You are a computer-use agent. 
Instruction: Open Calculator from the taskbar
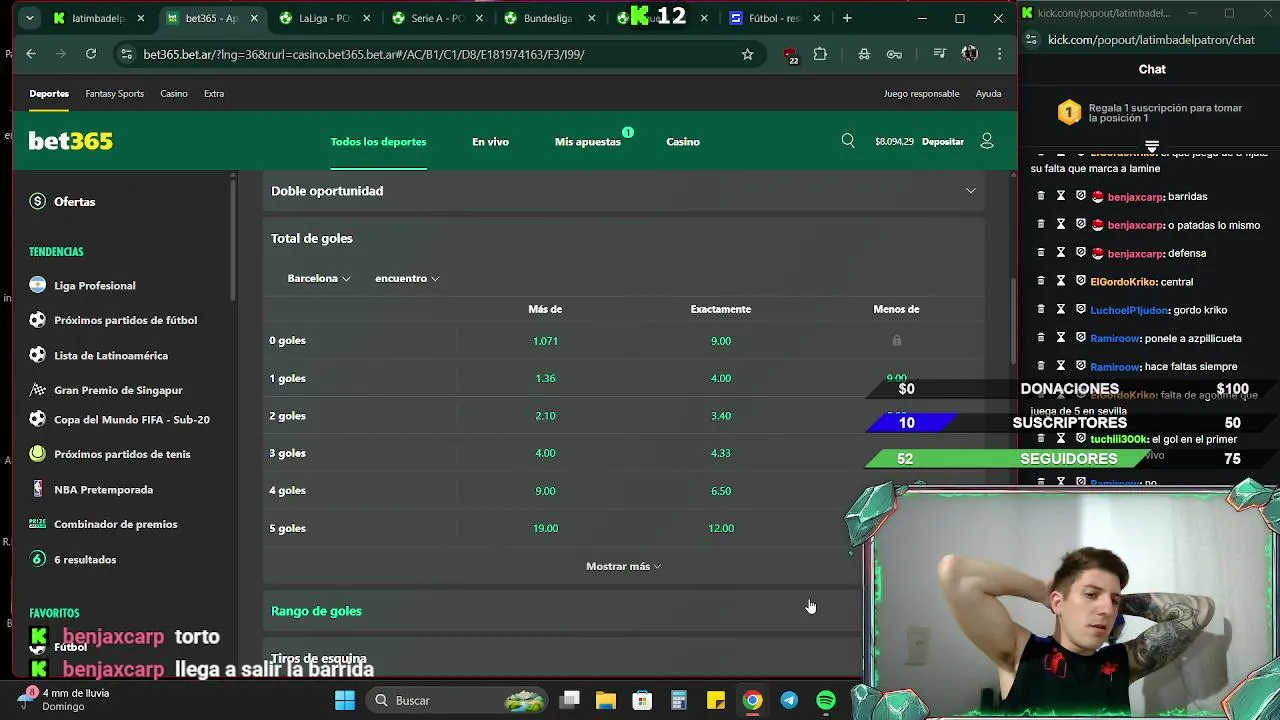point(679,700)
